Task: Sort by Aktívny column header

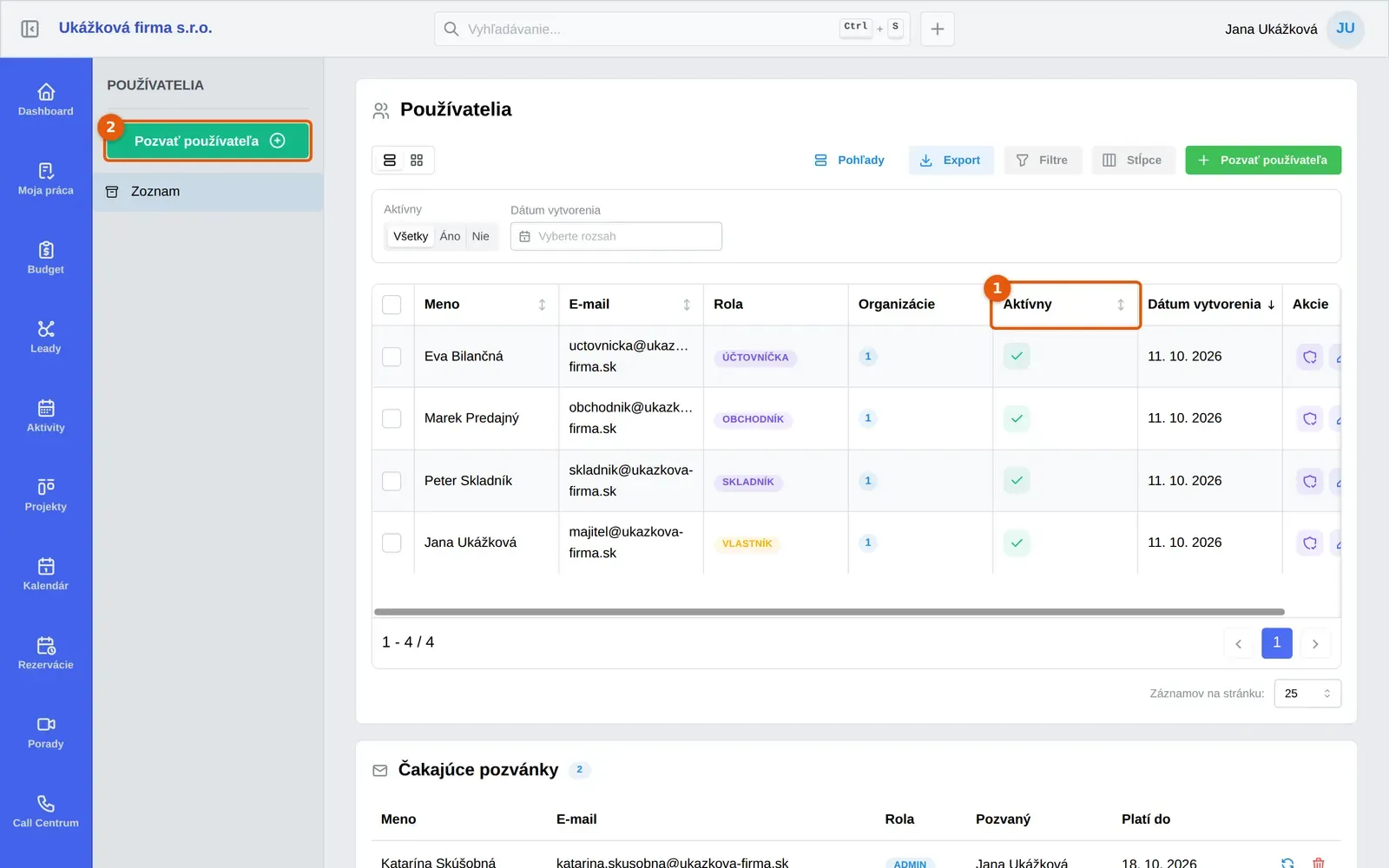Action: (x=1065, y=305)
